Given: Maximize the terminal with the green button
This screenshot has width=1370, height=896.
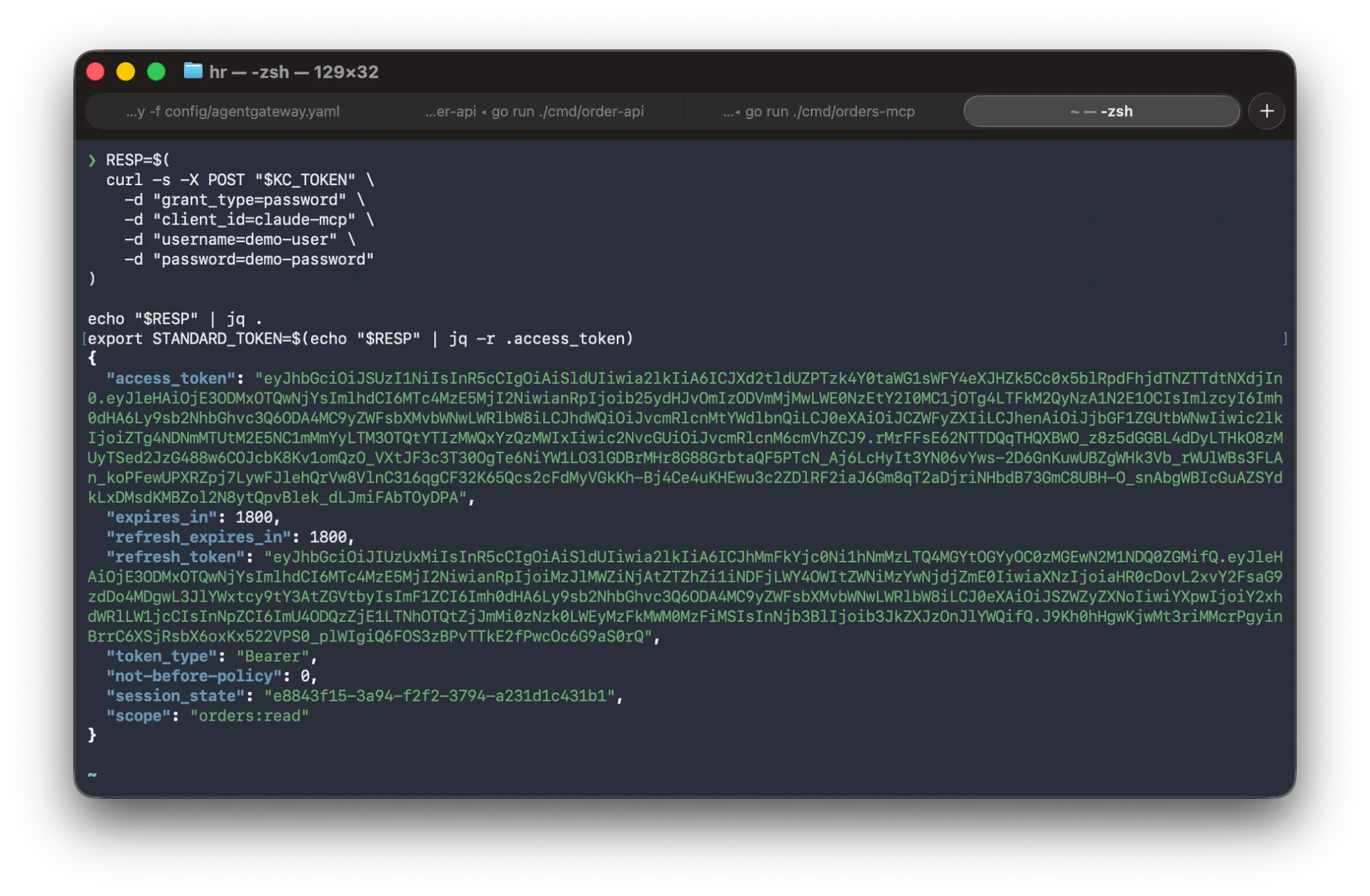Looking at the screenshot, I should (x=157, y=72).
